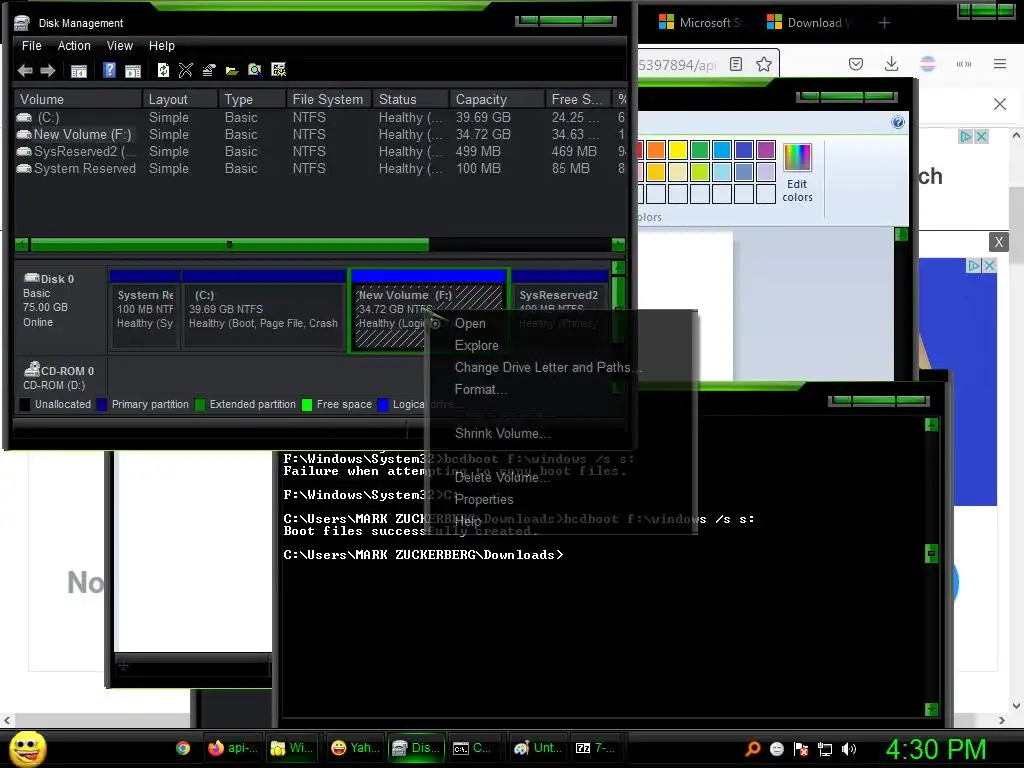
Task: Open the Help menu in Disk Management
Action: coord(161,46)
